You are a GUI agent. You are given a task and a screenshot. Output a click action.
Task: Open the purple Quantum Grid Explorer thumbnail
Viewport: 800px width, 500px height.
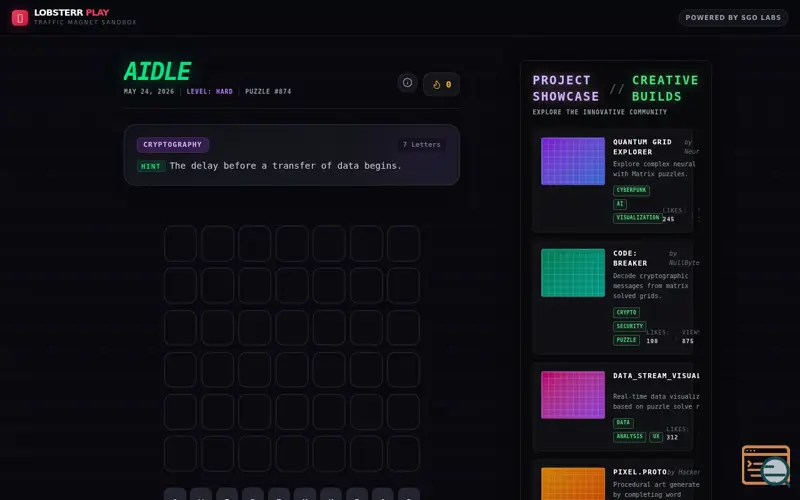573,161
